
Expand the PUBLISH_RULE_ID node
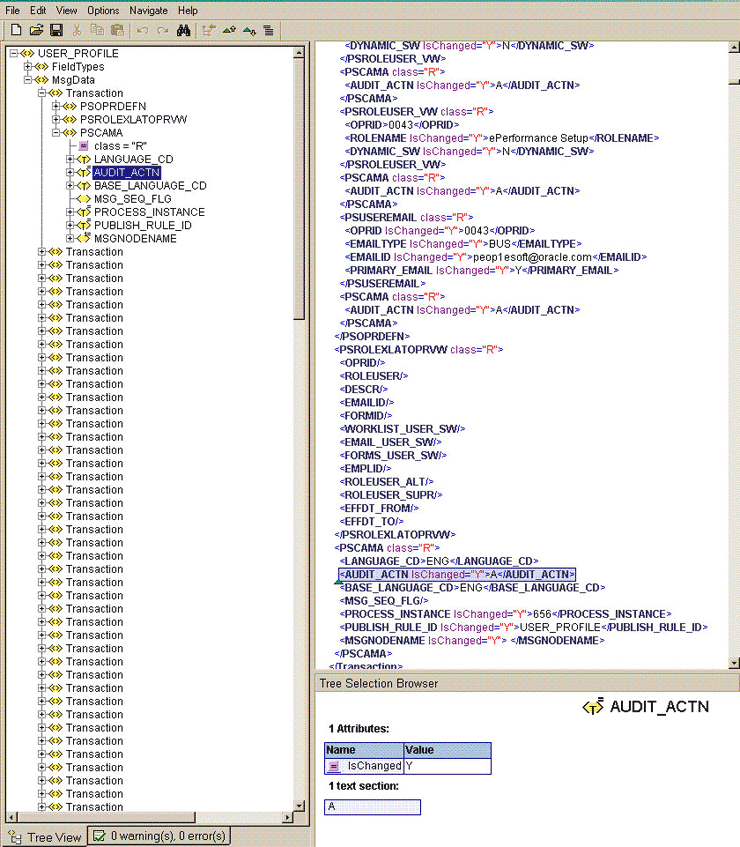[70, 225]
